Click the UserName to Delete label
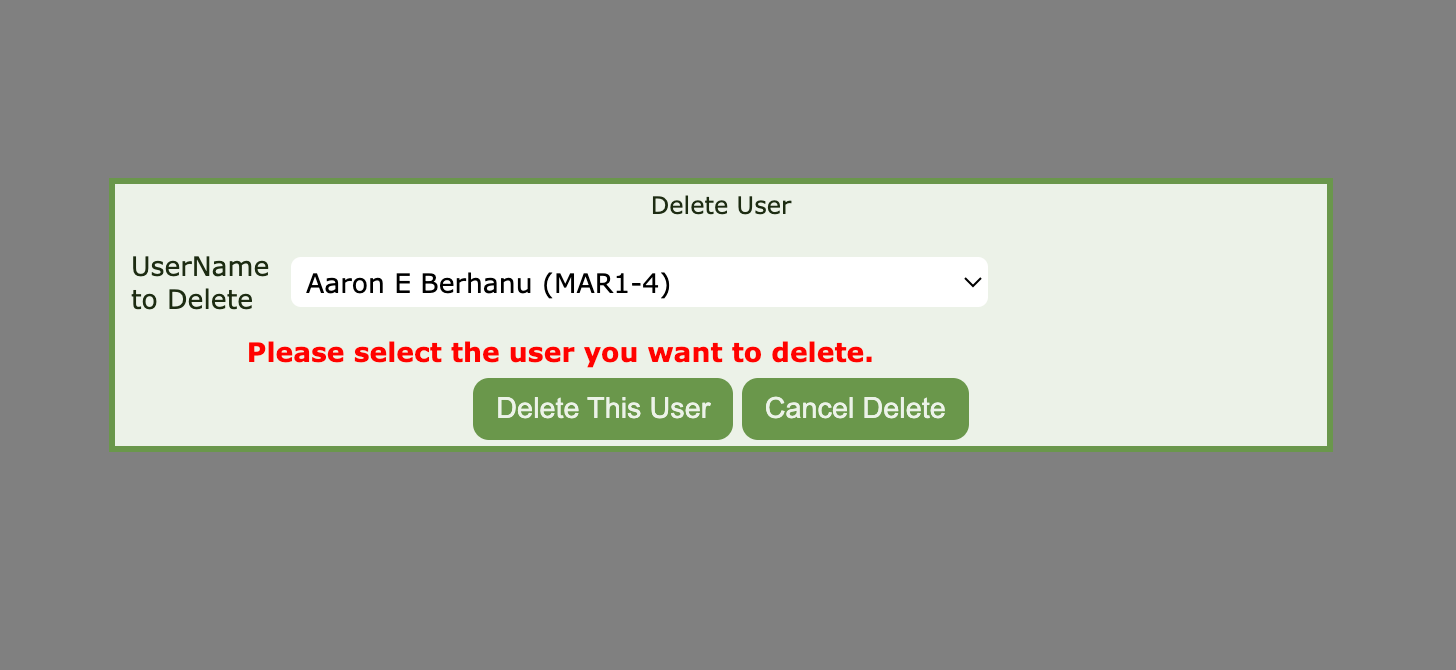Viewport: 1456px width, 670px height. [x=200, y=283]
